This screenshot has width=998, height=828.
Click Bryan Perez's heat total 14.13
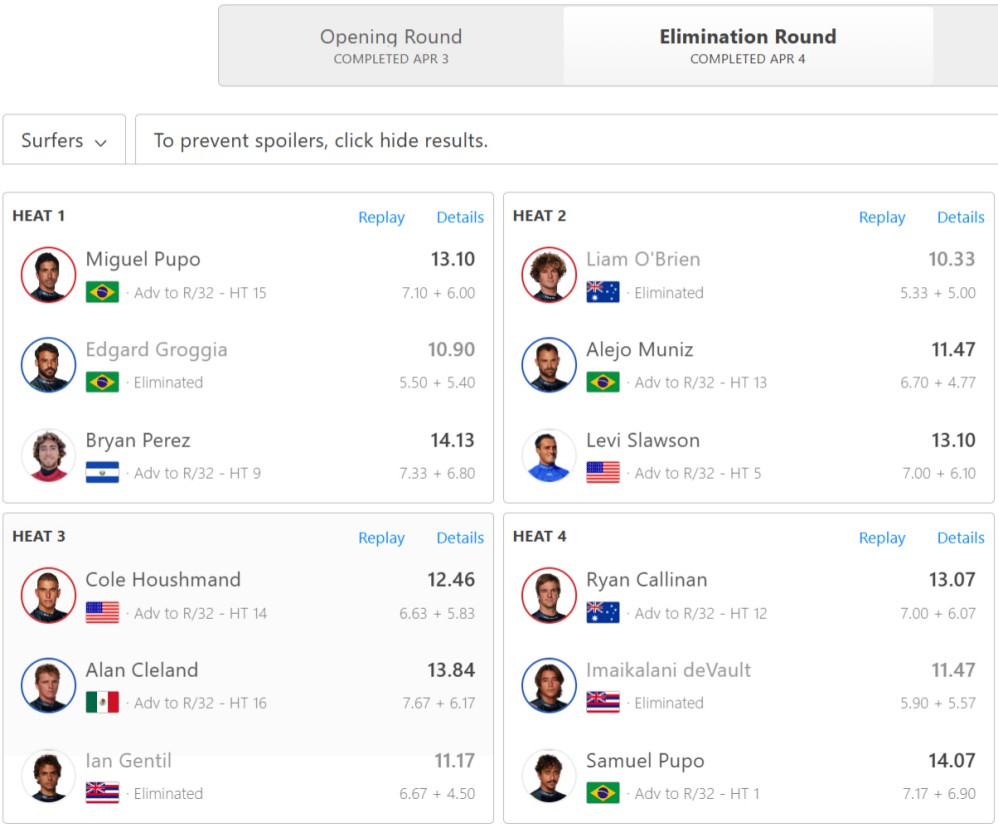(452, 440)
